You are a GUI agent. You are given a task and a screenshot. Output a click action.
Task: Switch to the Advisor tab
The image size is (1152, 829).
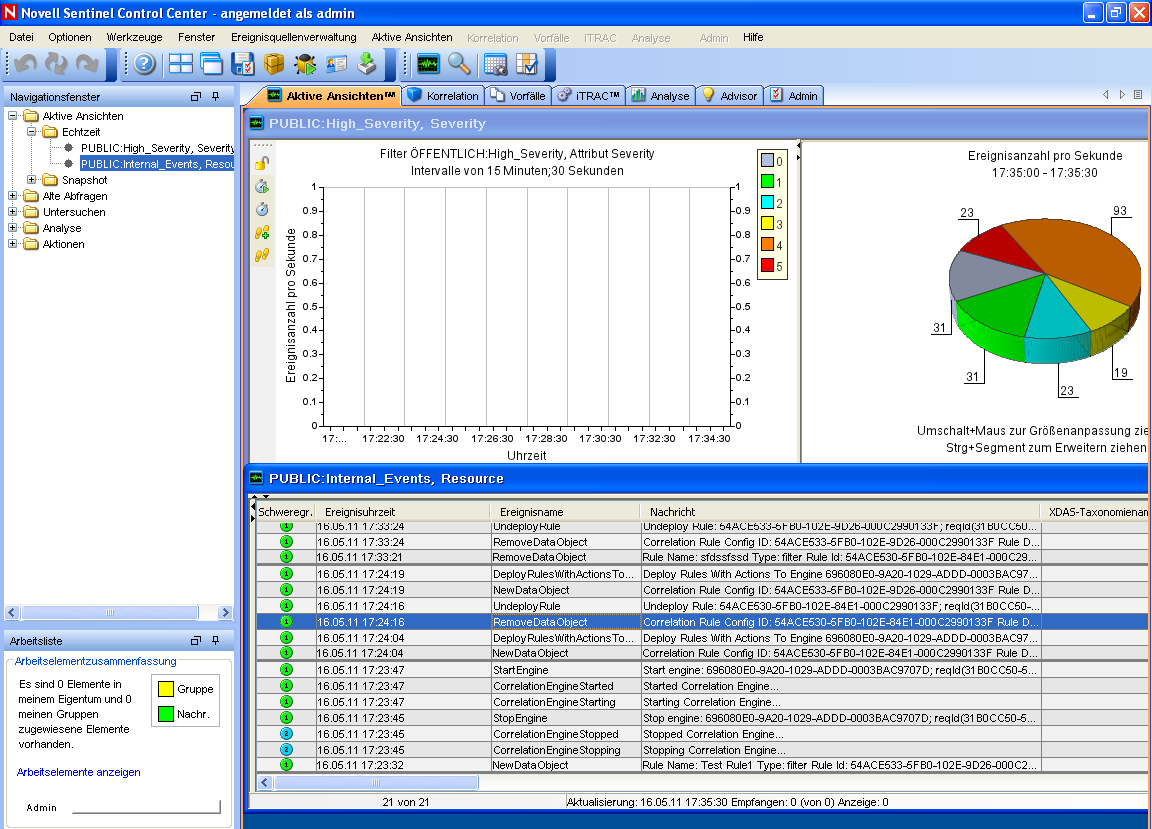730,96
